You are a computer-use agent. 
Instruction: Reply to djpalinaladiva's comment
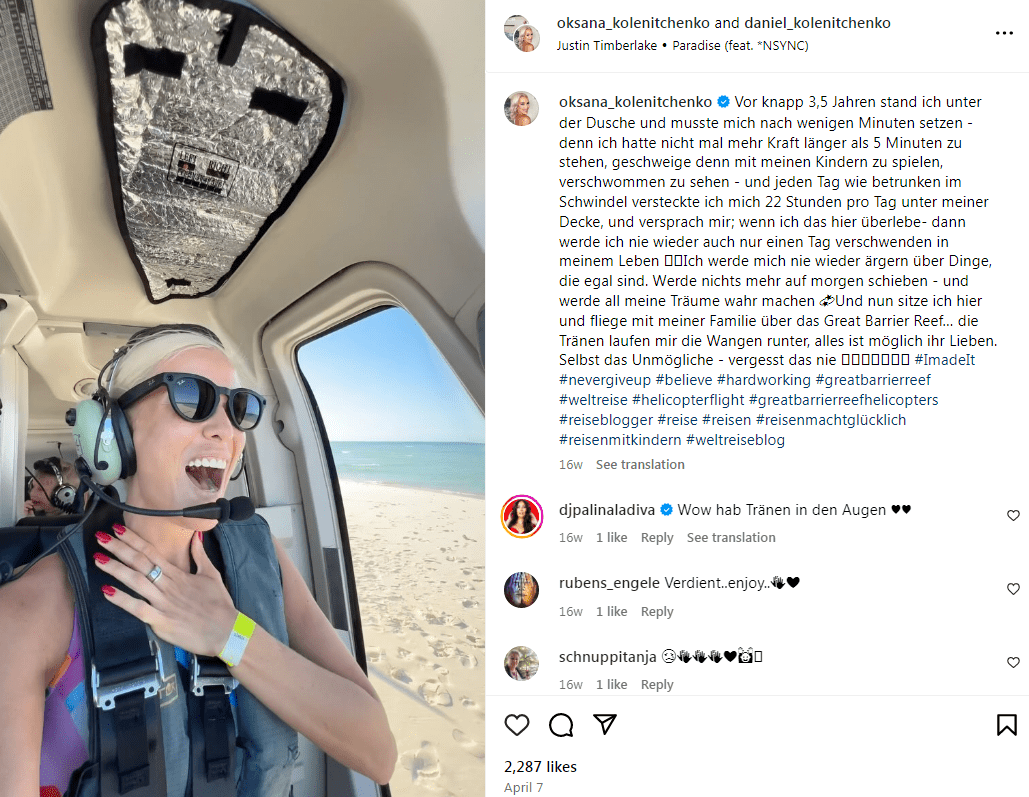[x=657, y=538]
